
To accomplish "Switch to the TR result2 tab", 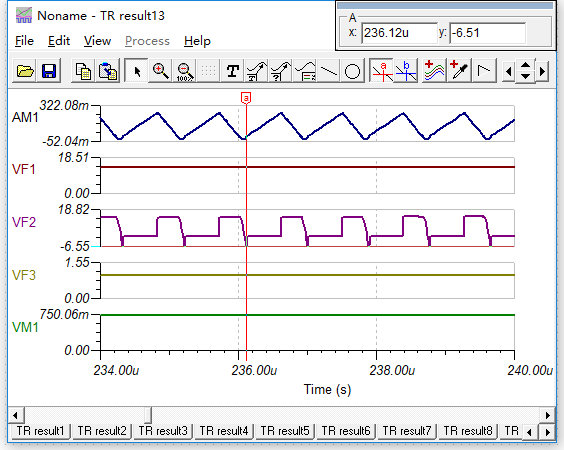I will (102, 431).
